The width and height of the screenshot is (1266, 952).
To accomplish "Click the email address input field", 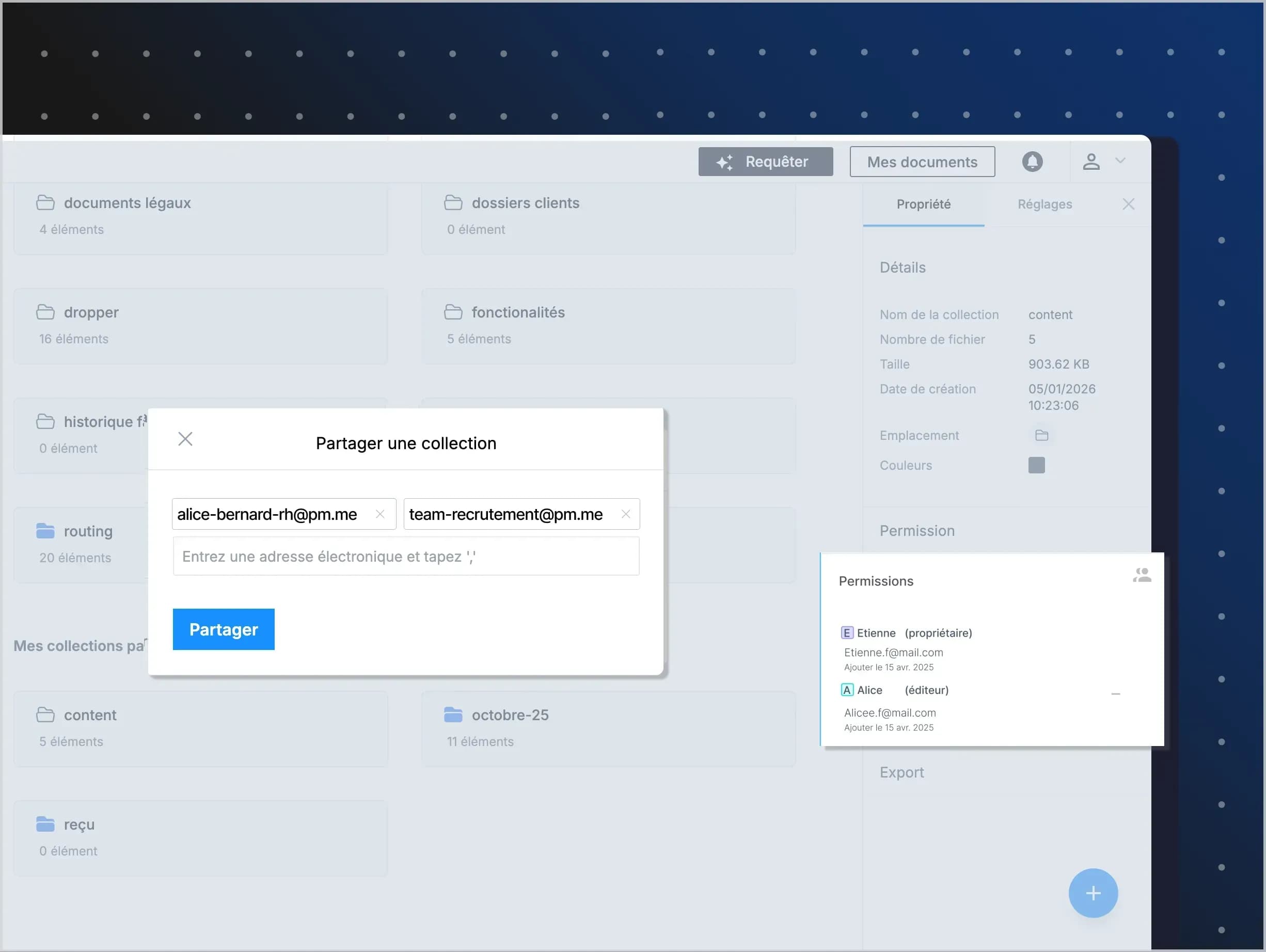I will click(406, 556).
